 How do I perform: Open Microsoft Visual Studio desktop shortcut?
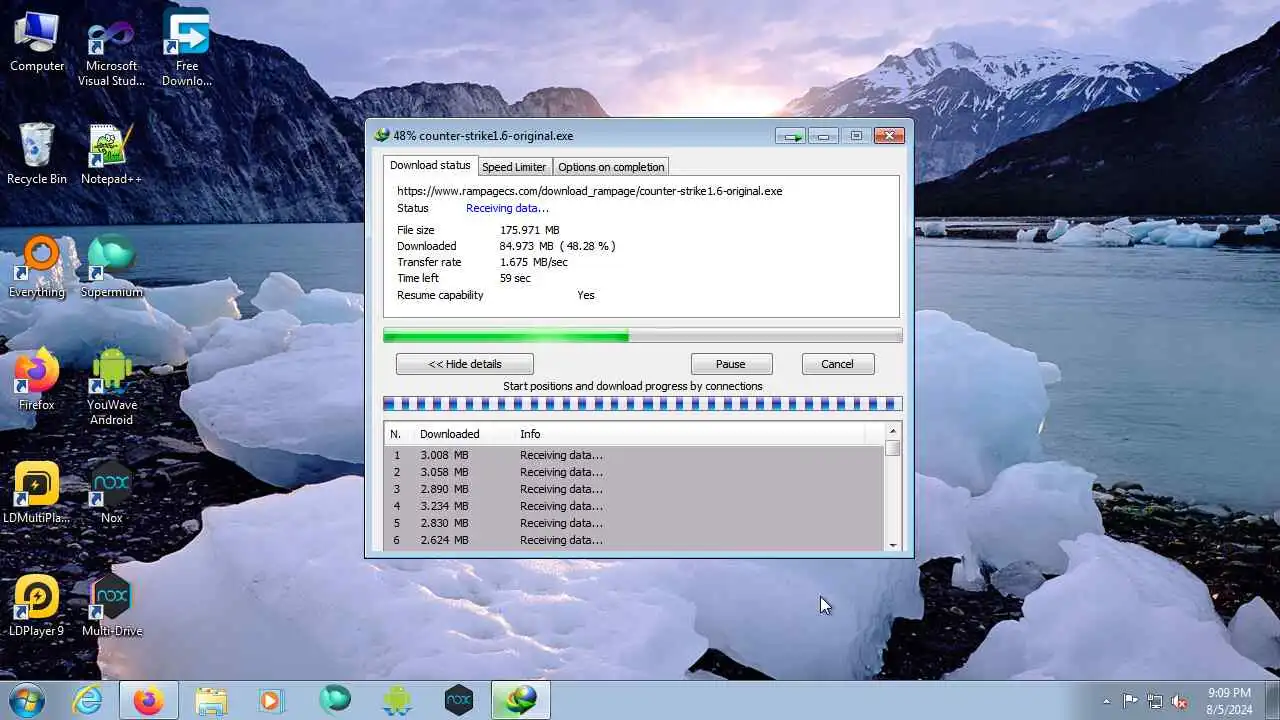click(111, 50)
